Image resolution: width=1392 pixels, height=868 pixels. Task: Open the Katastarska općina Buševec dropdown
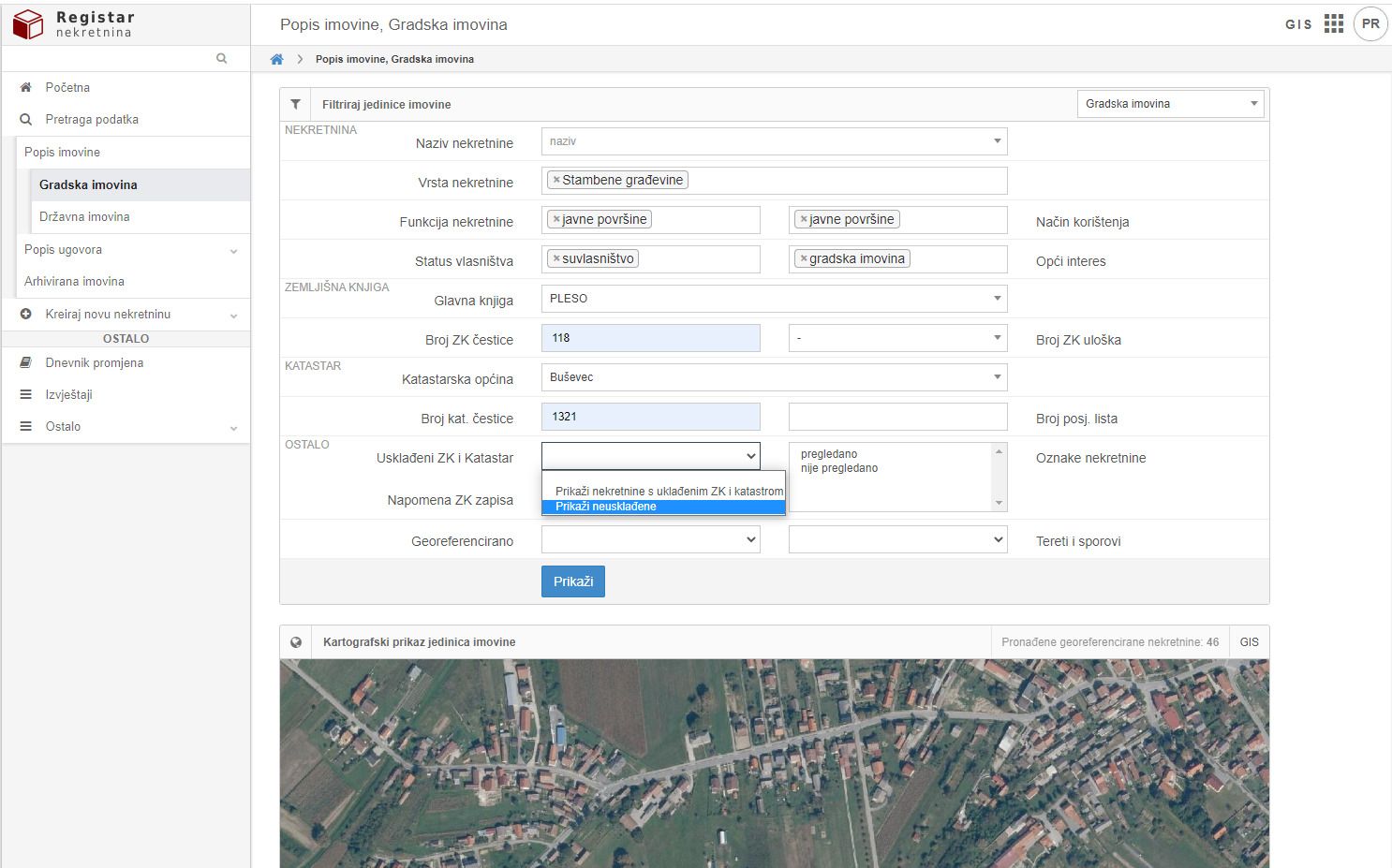(774, 377)
